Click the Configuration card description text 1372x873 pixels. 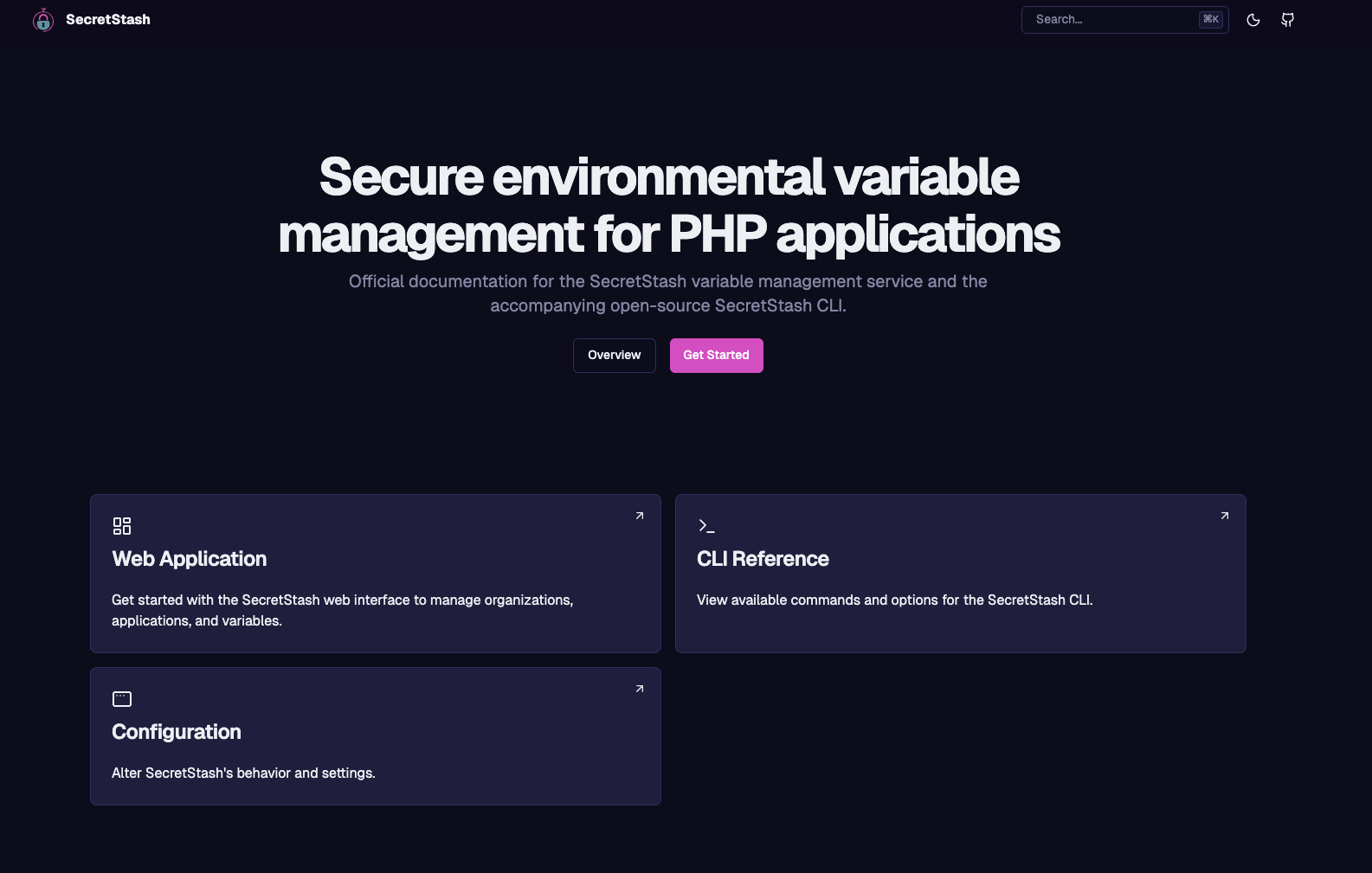click(x=243, y=774)
